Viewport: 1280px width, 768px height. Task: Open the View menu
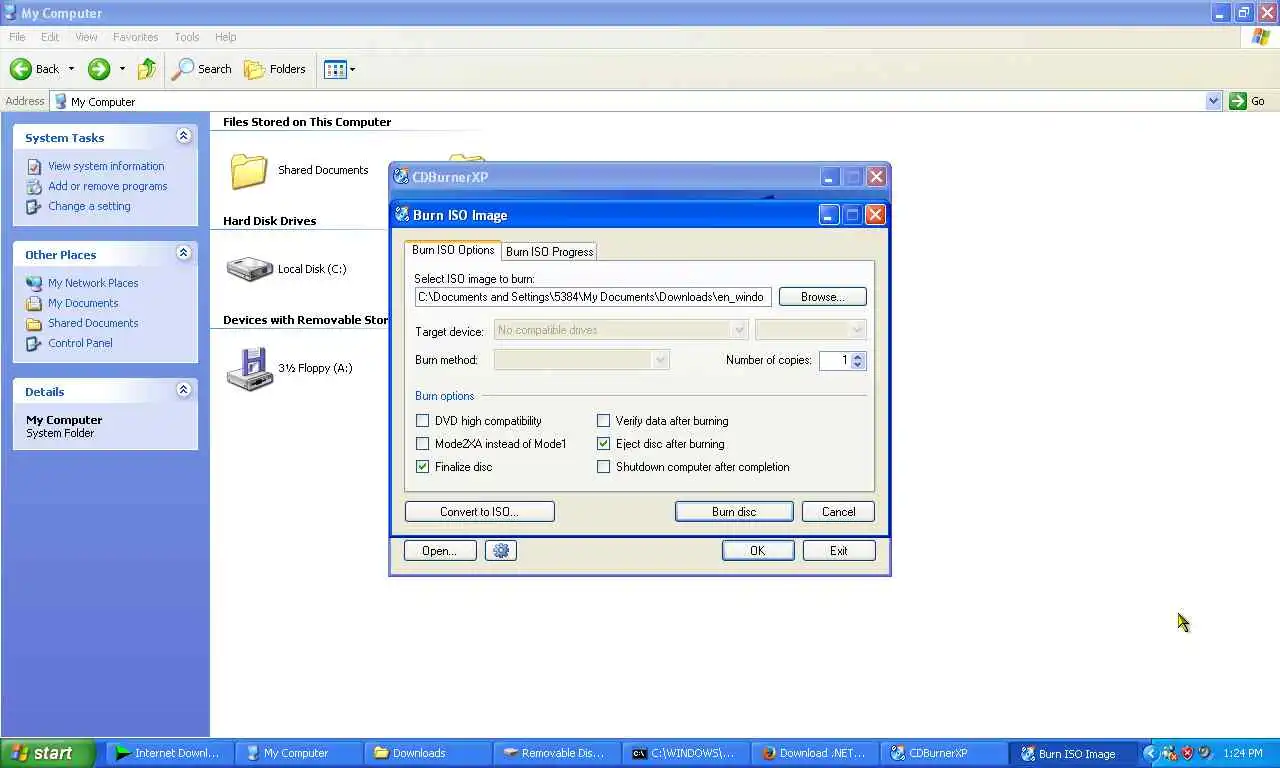(86, 37)
